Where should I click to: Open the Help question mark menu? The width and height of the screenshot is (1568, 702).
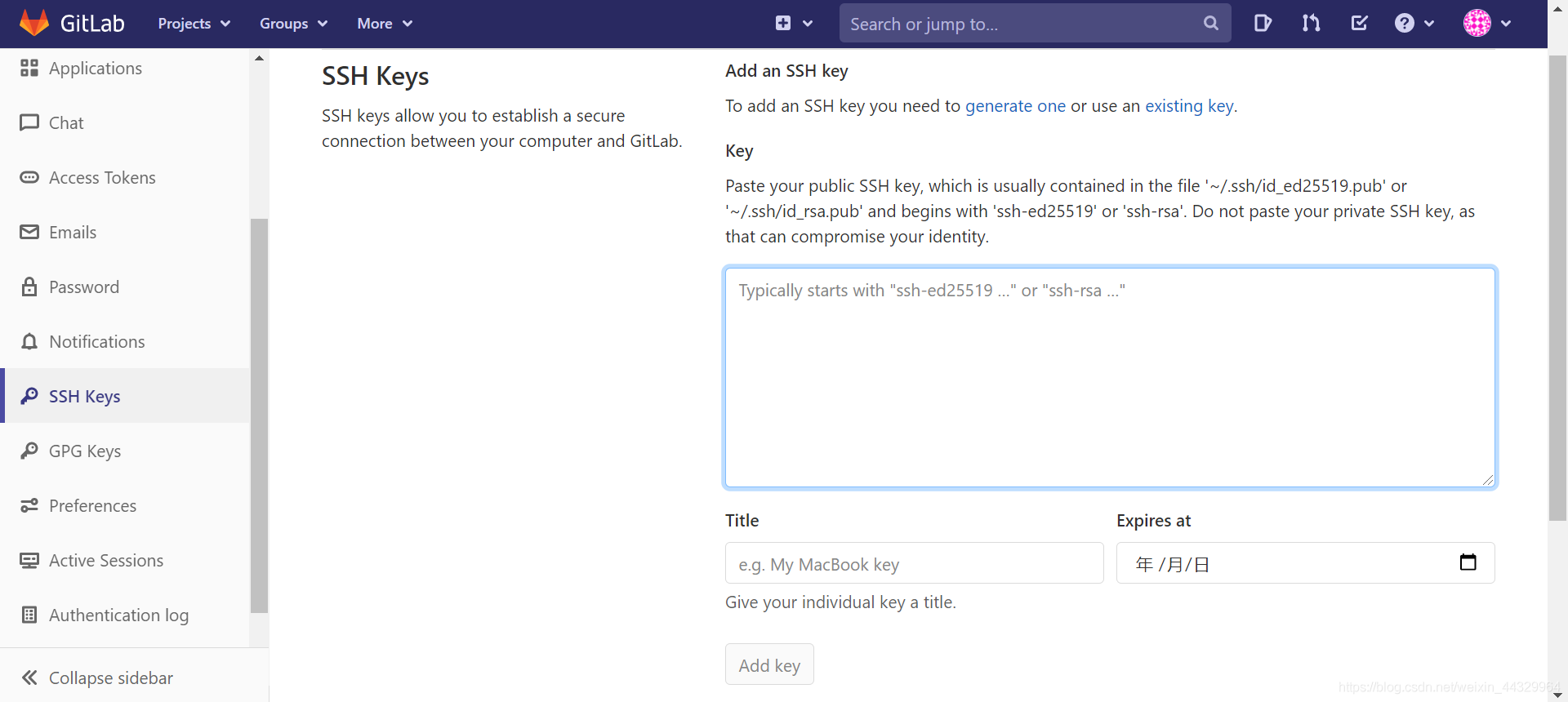1414,23
